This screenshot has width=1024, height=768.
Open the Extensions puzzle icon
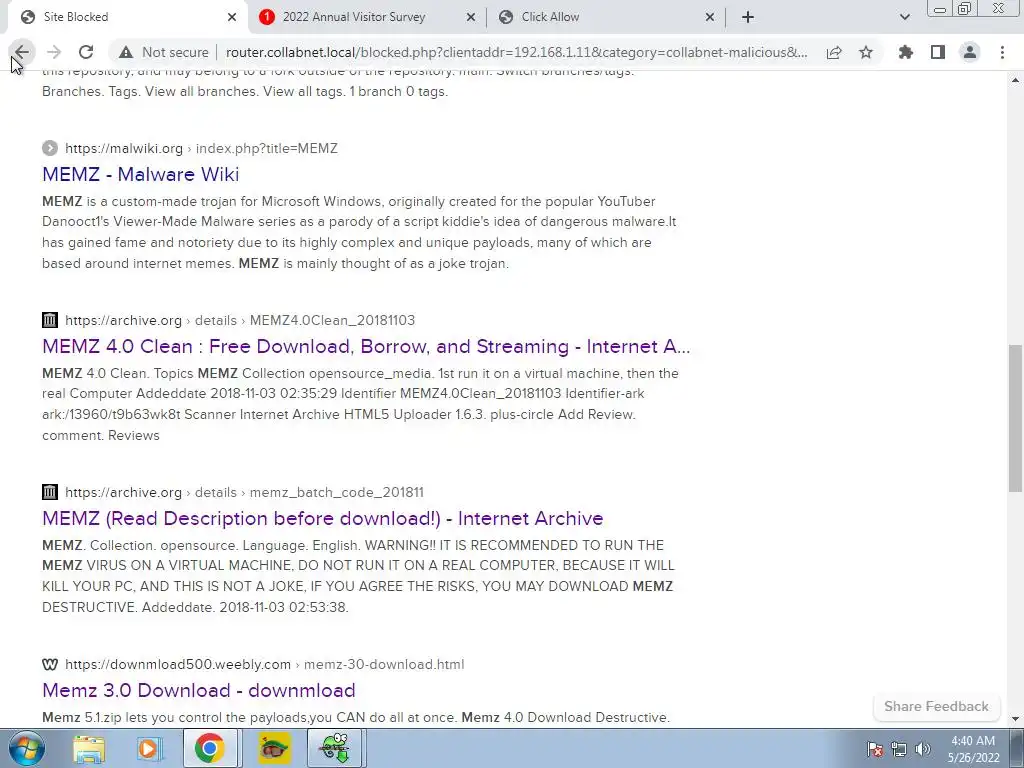tap(906, 52)
